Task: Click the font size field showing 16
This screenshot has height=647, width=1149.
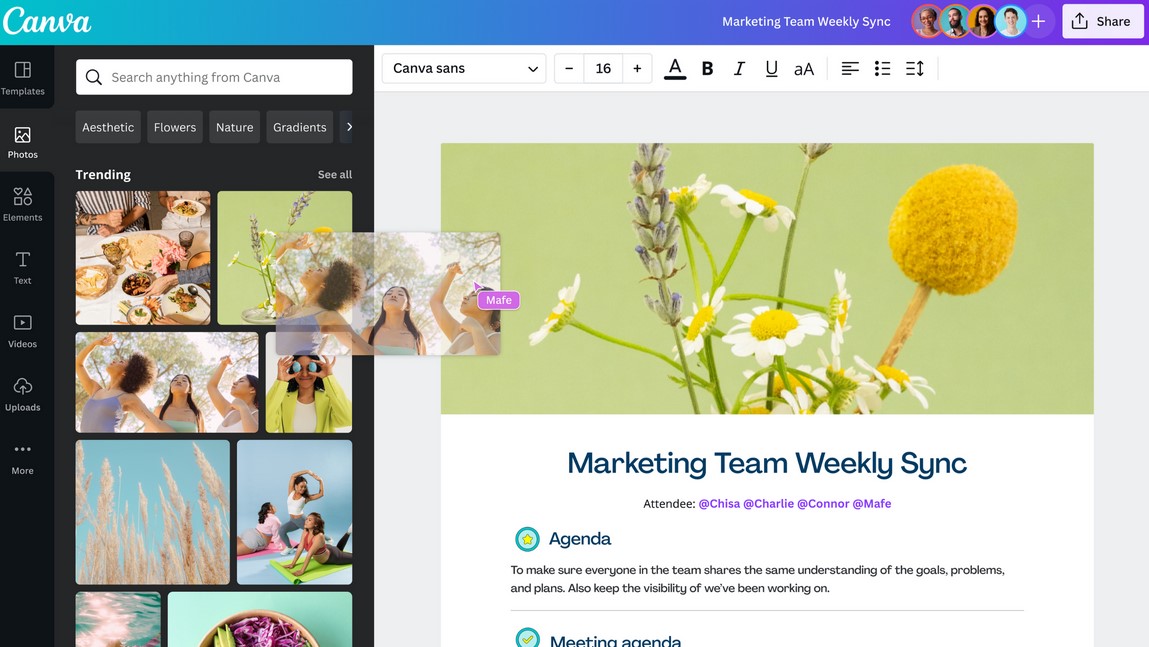Action: pyautogui.click(x=603, y=69)
